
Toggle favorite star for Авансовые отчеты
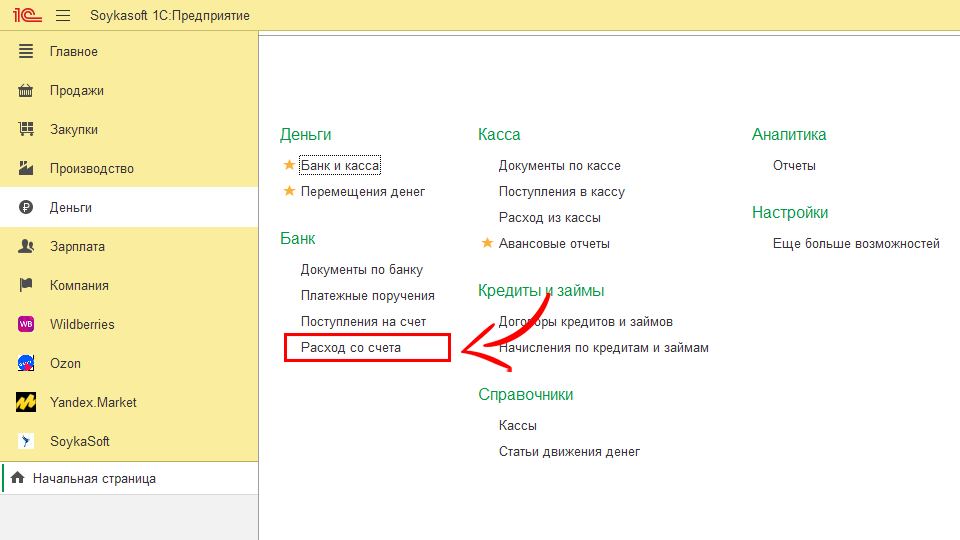(x=488, y=243)
